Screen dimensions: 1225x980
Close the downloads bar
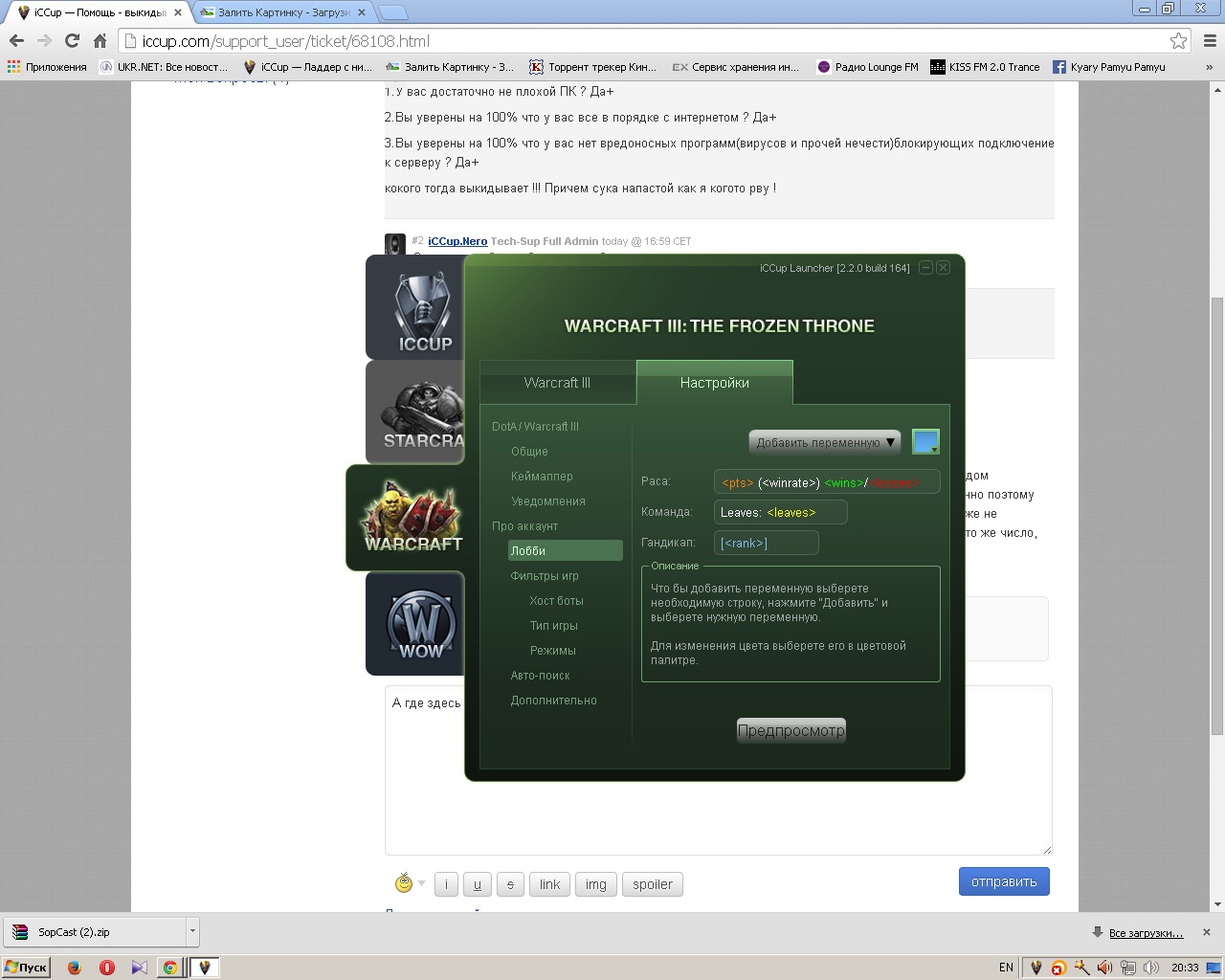(1207, 932)
